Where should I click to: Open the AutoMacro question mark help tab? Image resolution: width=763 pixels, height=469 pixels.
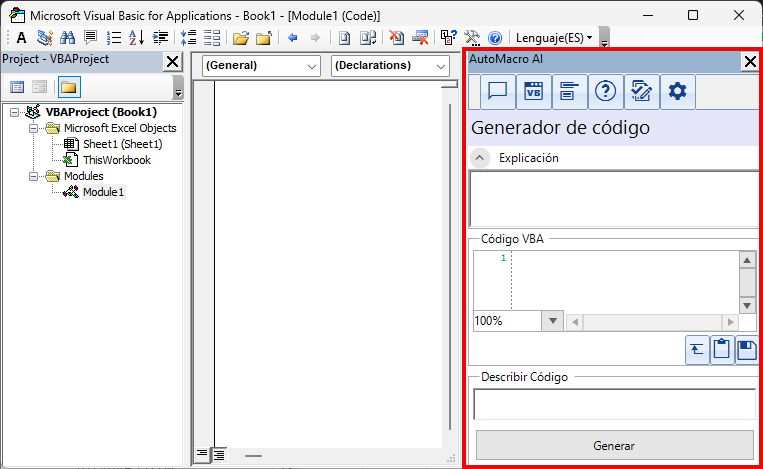coord(605,91)
